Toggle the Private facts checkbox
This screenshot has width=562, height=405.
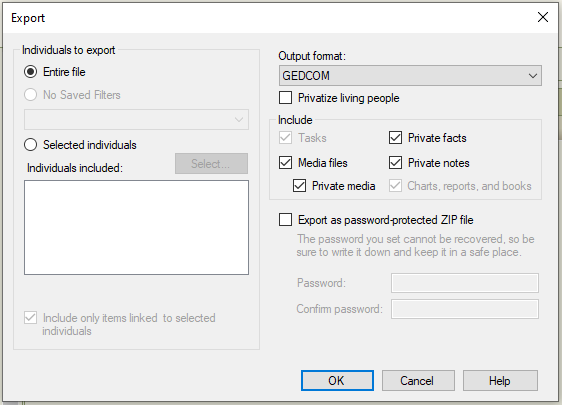pos(395,138)
